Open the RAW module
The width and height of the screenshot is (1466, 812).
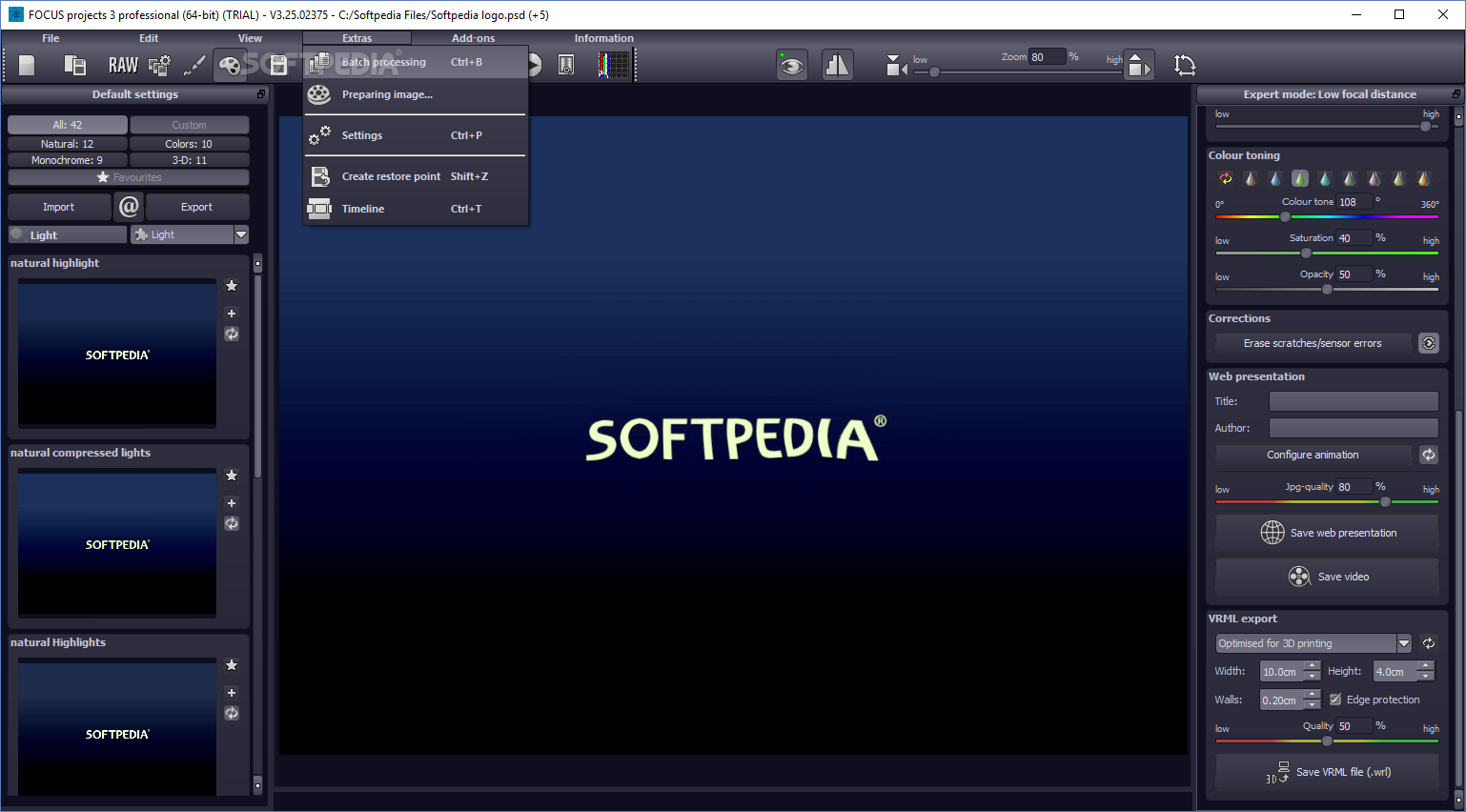(123, 65)
